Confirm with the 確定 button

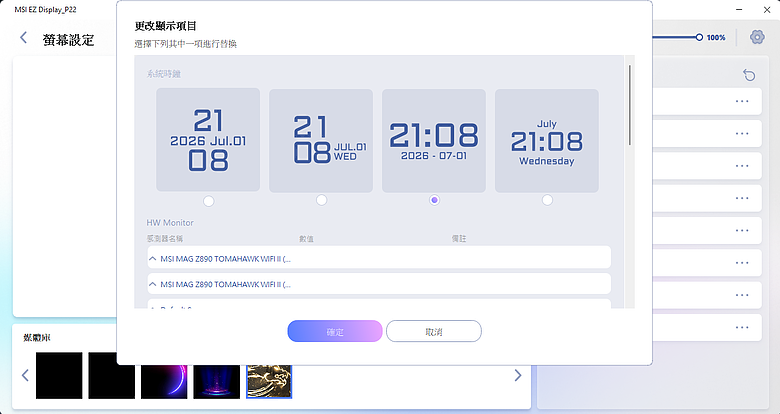tap(335, 331)
